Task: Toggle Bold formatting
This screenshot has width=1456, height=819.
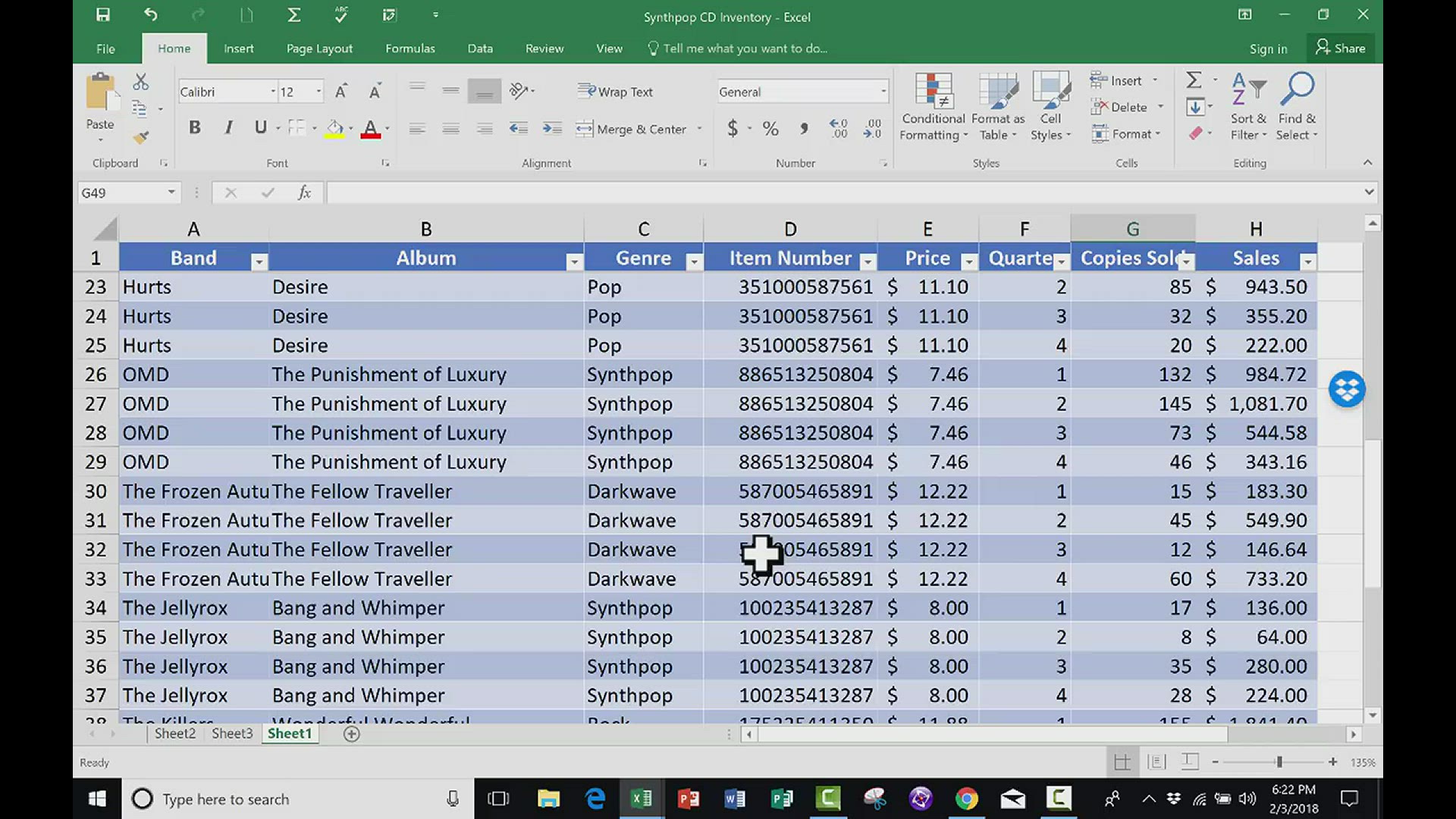Action: (195, 127)
